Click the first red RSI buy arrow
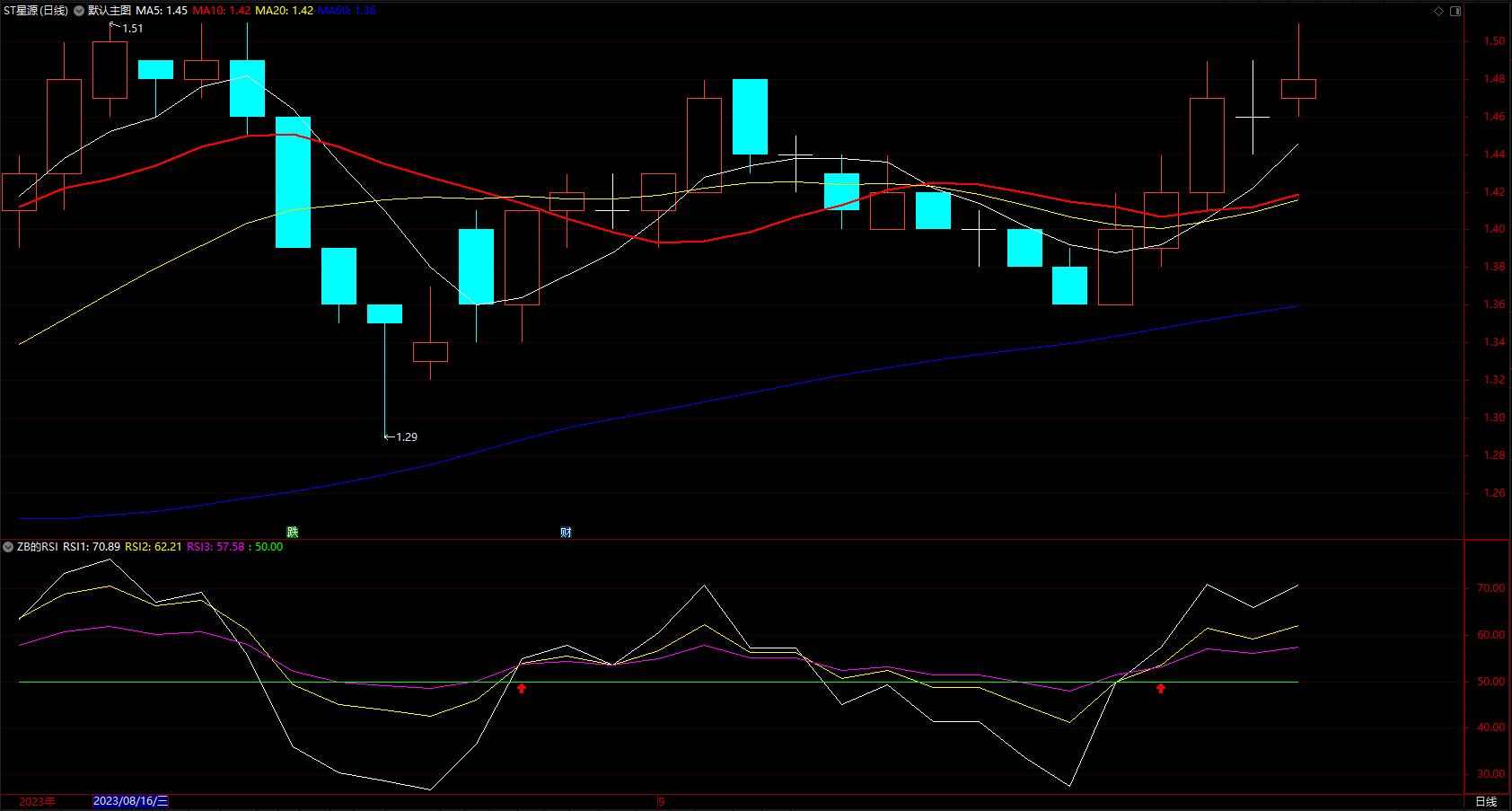The image size is (1512, 811). pyautogui.click(x=522, y=688)
